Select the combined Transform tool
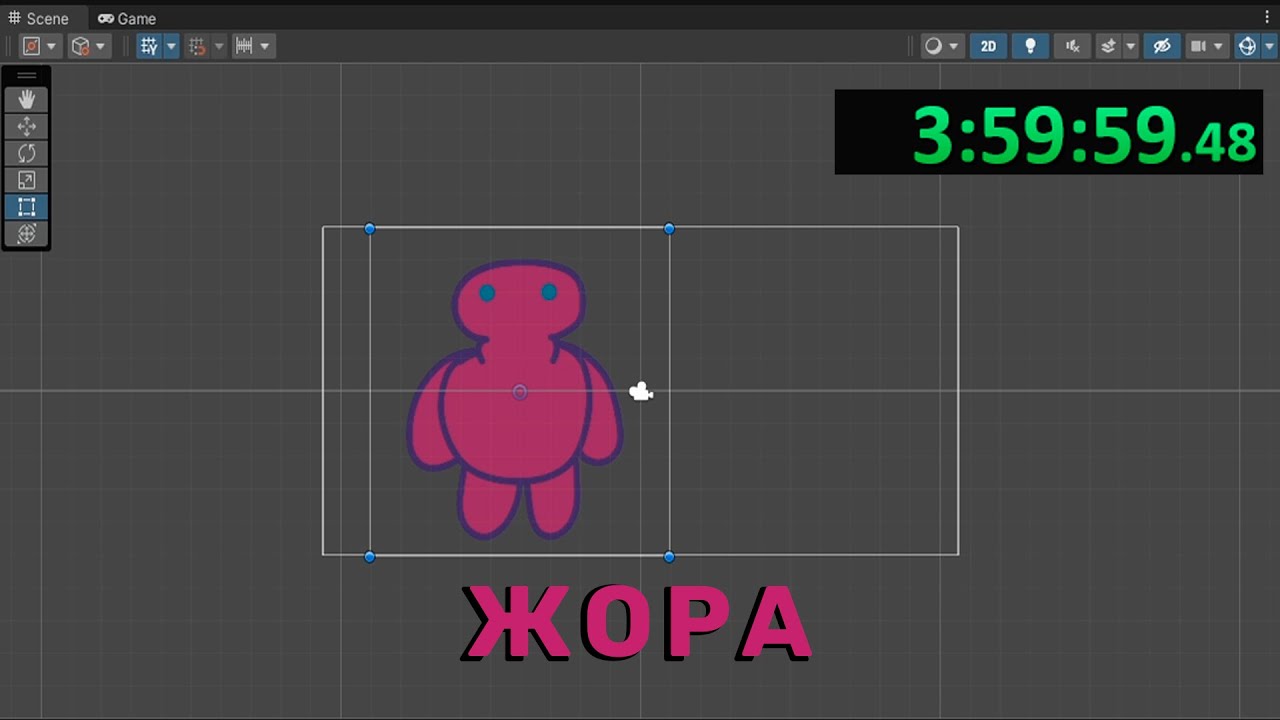The image size is (1280, 720). [x=27, y=234]
